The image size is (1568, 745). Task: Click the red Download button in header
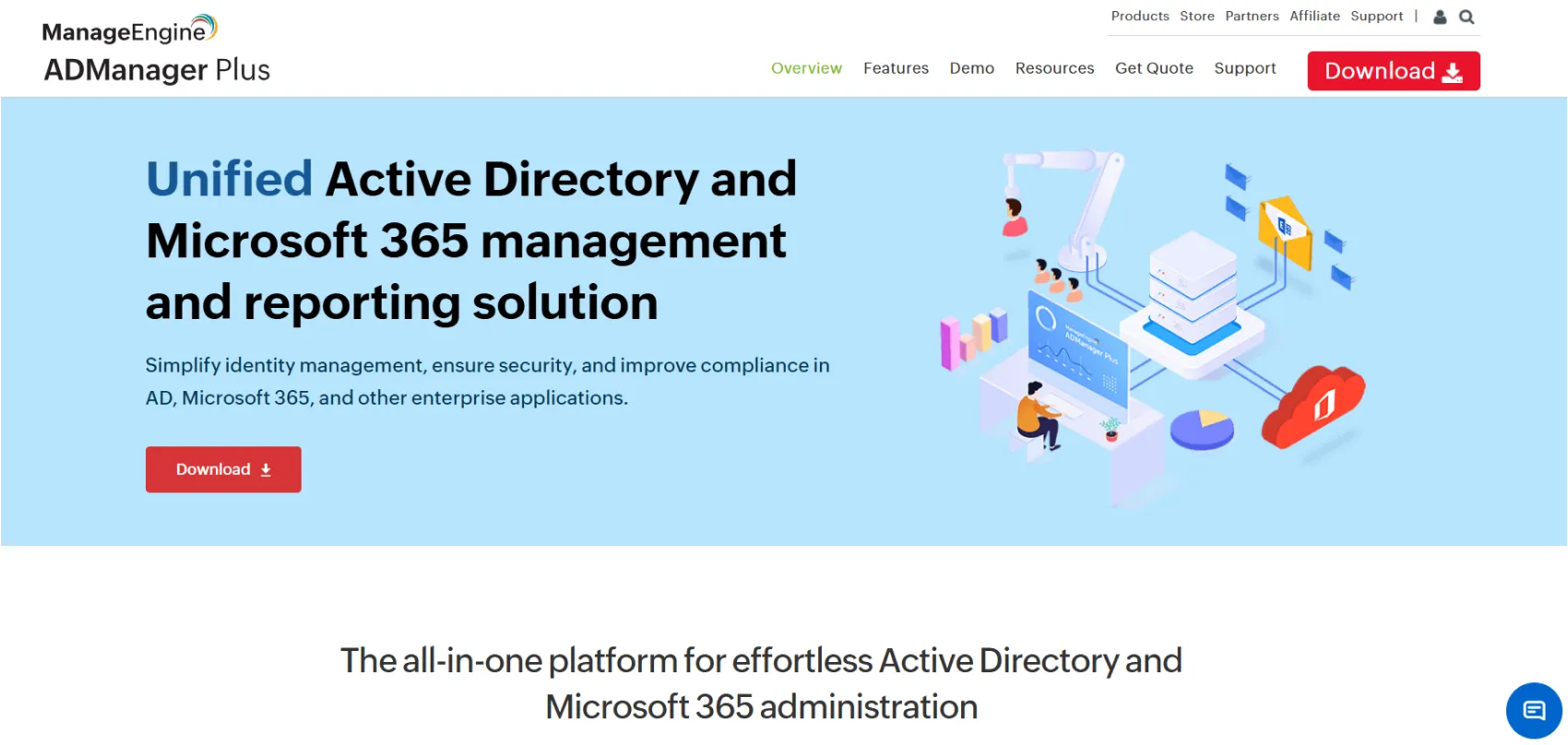tap(1394, 71)
